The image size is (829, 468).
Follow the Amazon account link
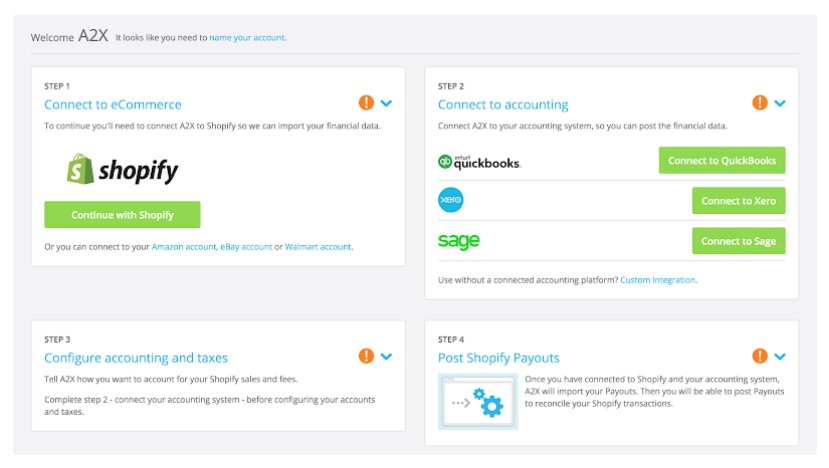tap(184, 246)
